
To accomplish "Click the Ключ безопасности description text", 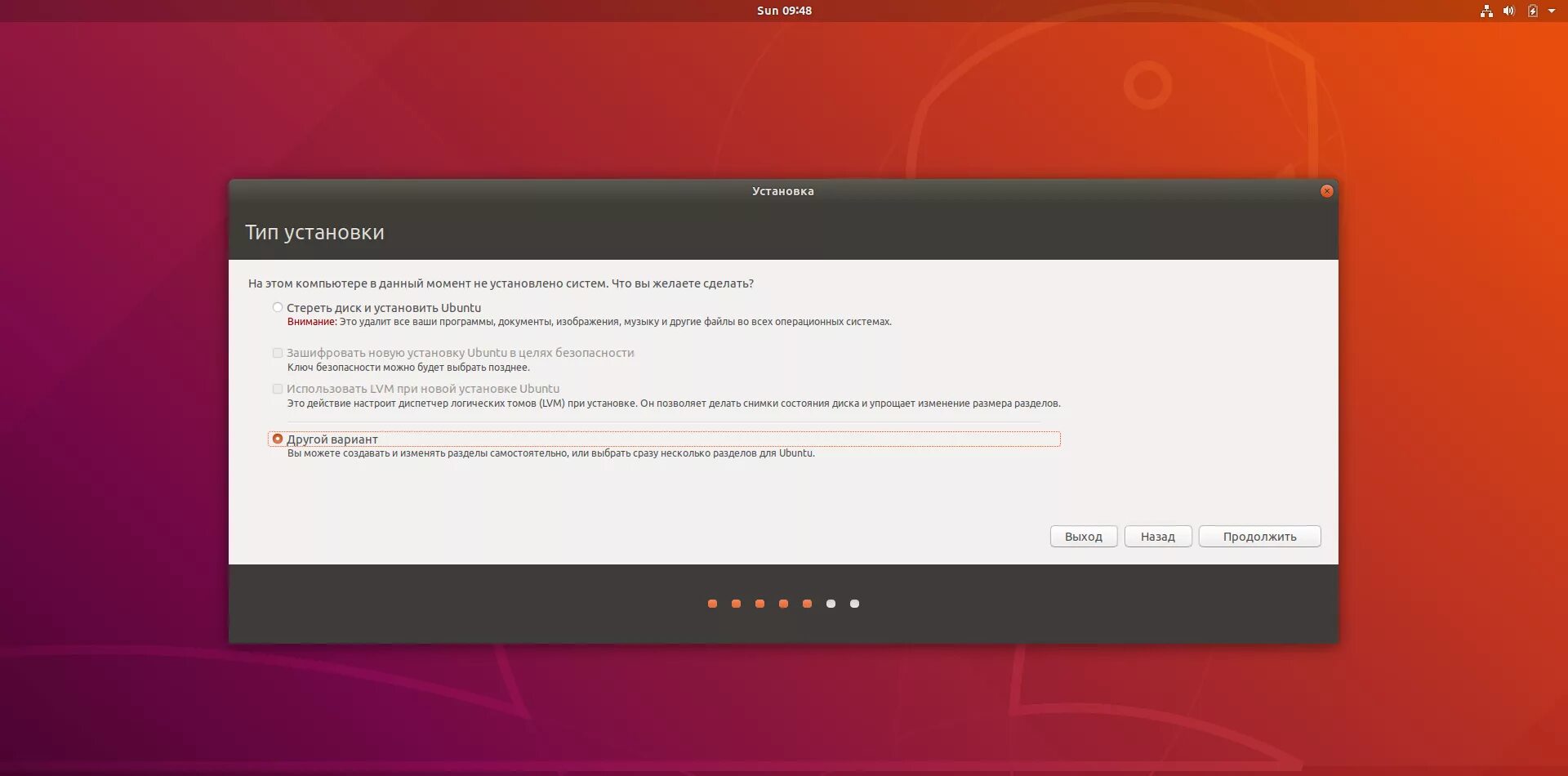I will [408, 368].
